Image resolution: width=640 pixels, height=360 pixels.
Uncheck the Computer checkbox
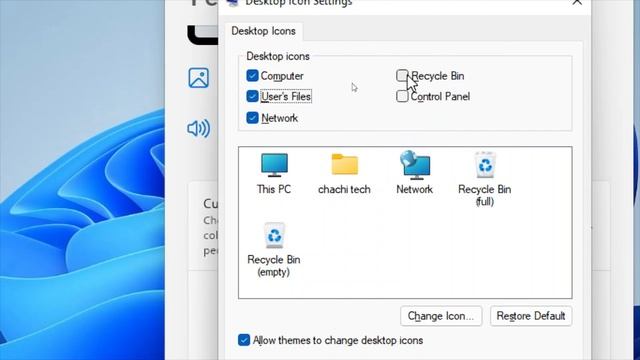pos(252,76)
